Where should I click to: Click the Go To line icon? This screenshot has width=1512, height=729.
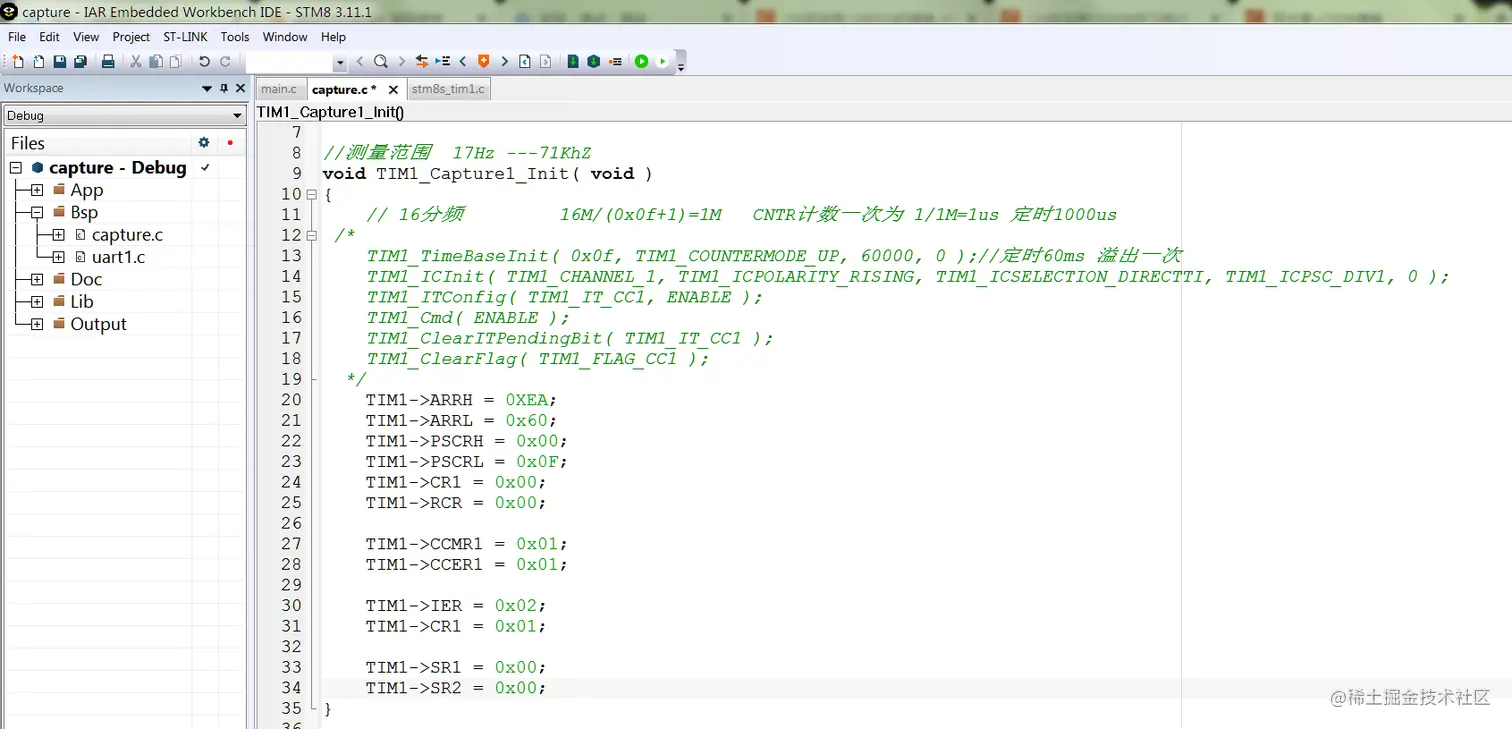tap(444, 62)
